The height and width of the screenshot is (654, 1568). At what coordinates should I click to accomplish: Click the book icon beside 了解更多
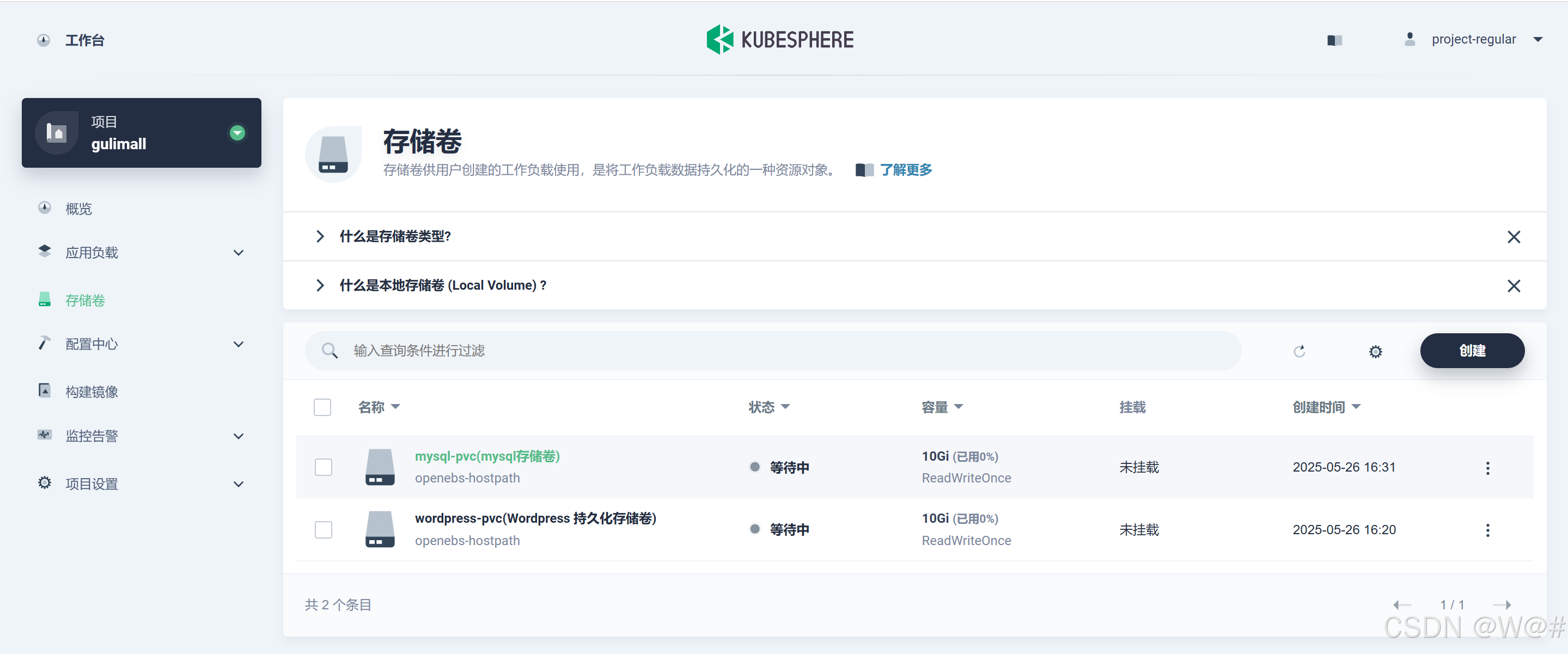(x=864, y=170)
